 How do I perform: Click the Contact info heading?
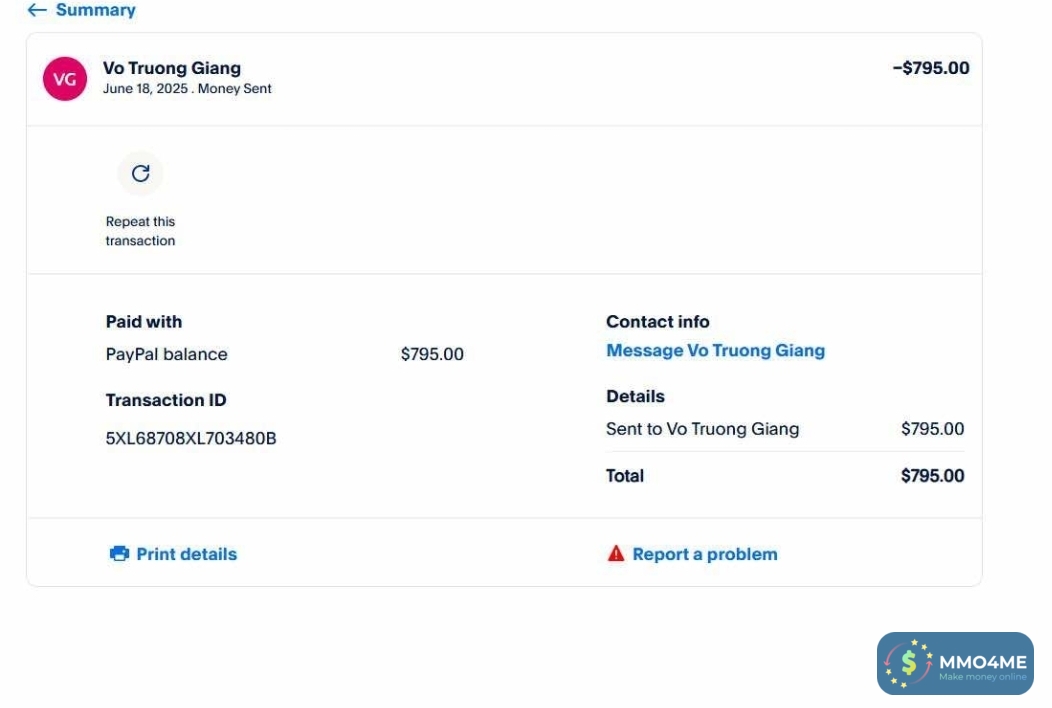(x=657, y=322)
